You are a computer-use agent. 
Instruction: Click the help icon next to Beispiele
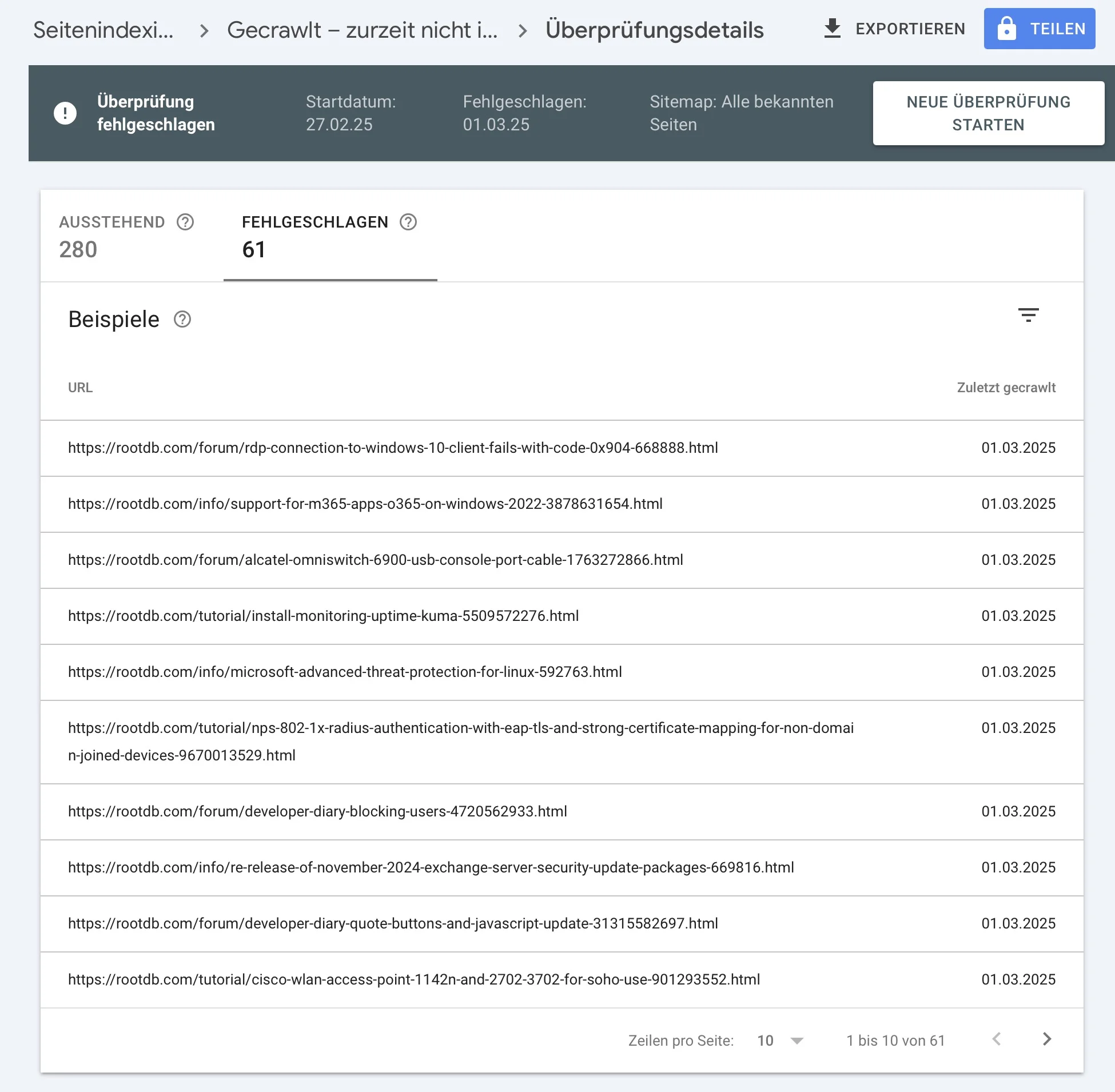[183, 319]
